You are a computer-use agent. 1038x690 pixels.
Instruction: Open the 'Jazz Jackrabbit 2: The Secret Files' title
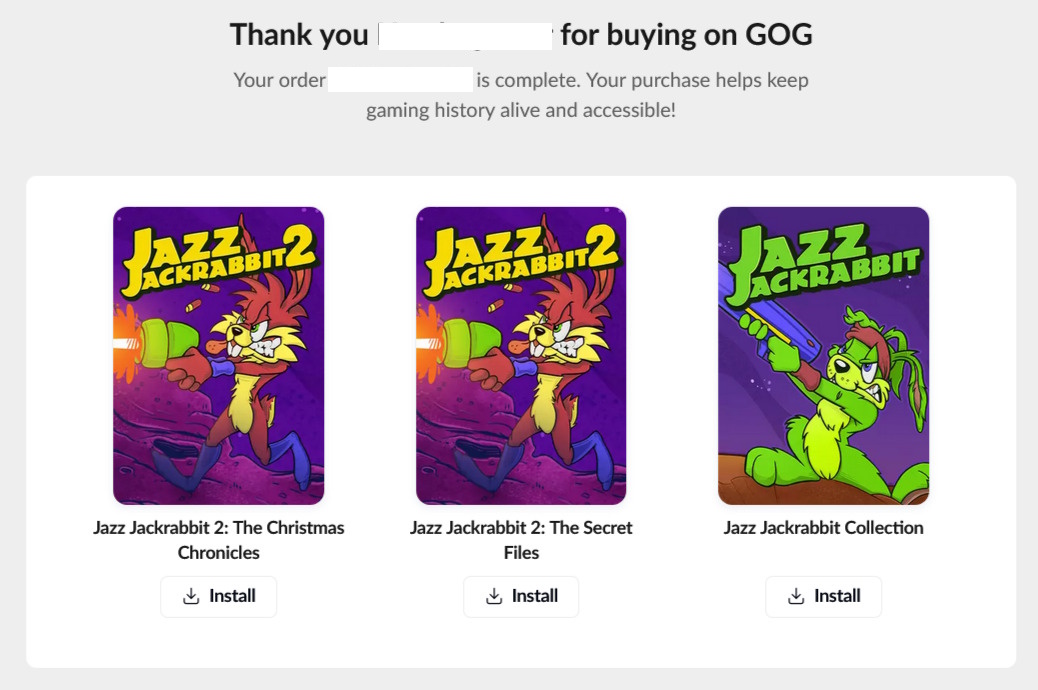pos(521,540)
